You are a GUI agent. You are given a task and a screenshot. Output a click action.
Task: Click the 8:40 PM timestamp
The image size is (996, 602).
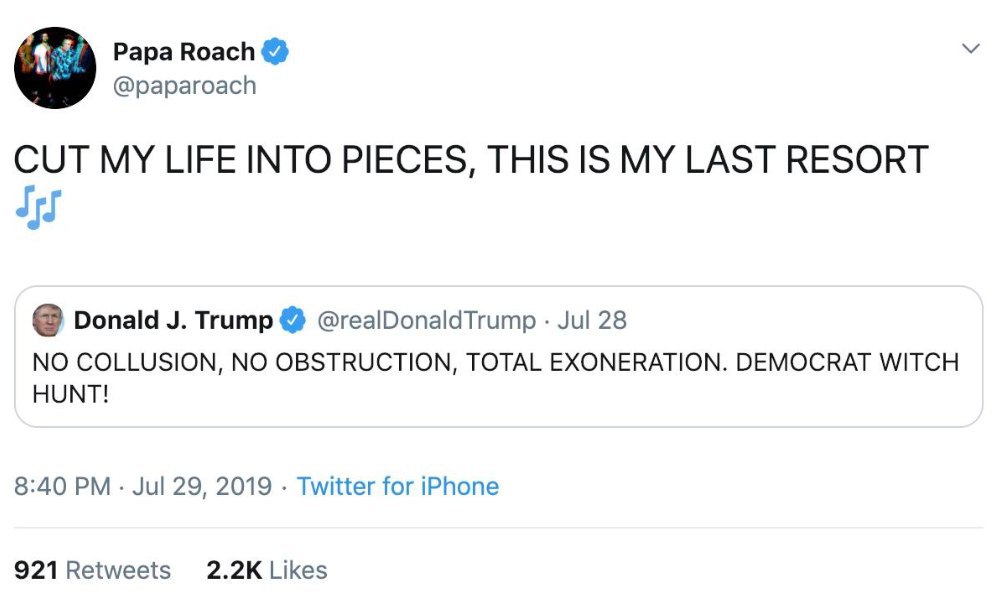click(62, 486)
